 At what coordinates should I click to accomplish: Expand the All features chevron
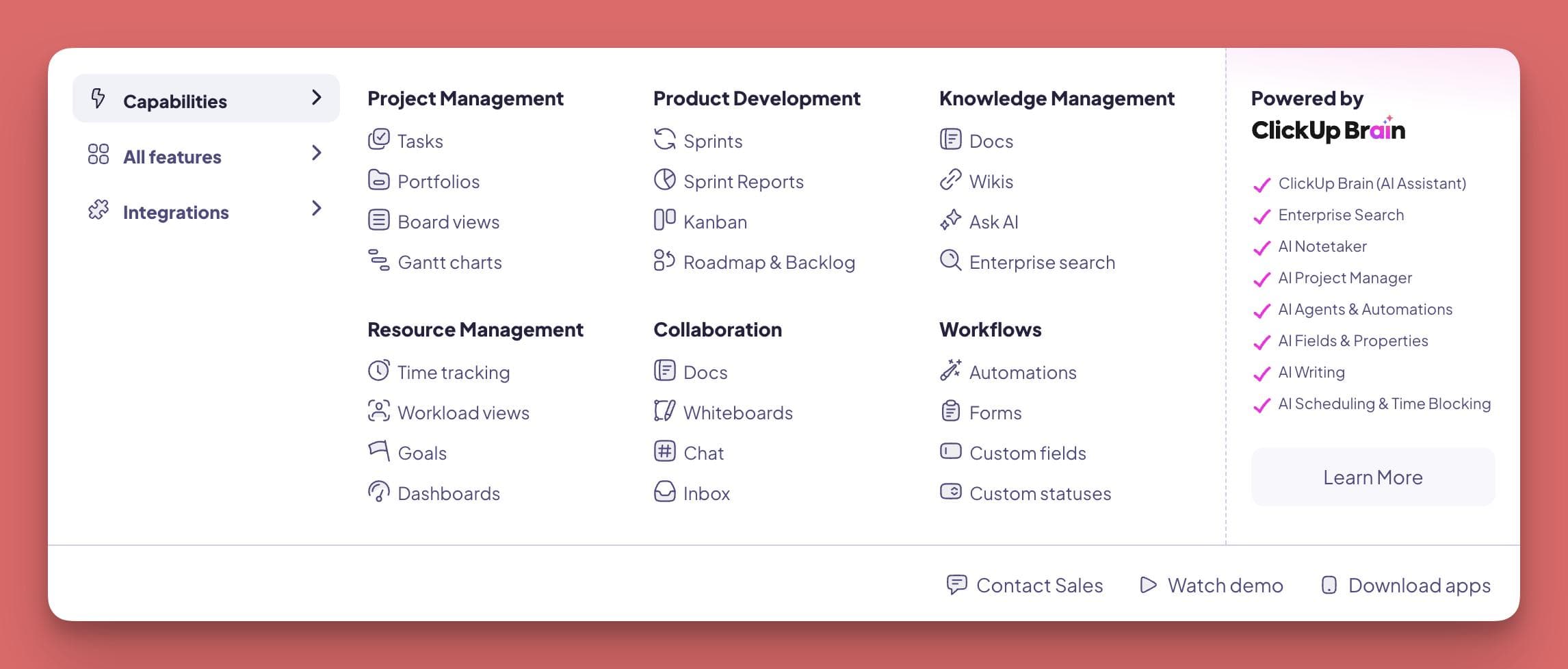[x=316, y=153]
